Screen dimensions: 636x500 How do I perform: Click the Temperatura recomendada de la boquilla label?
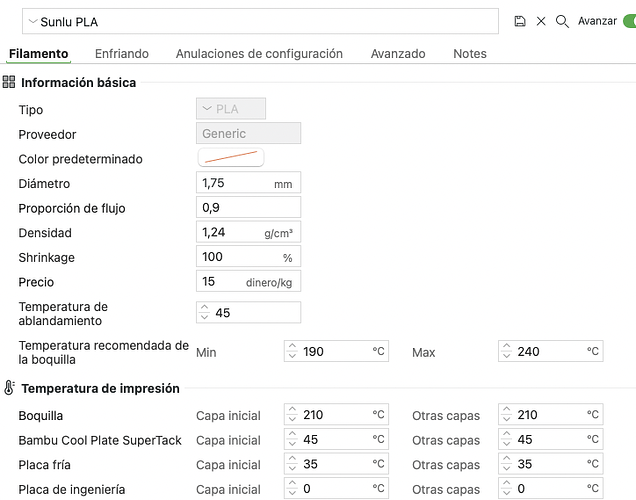pos(103,352)
